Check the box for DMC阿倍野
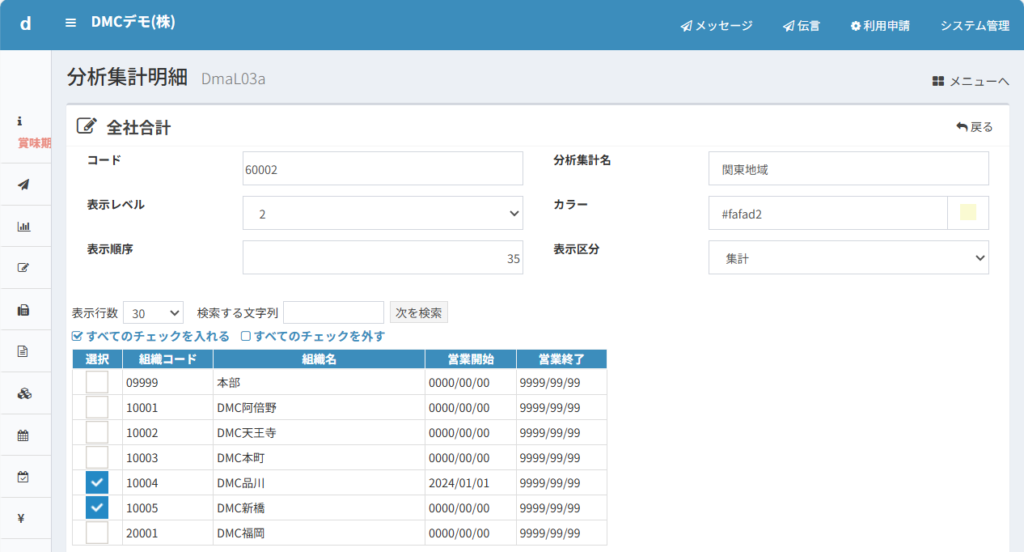The width and height of the screenshot is (1024, 552). [x=97, y=407]
